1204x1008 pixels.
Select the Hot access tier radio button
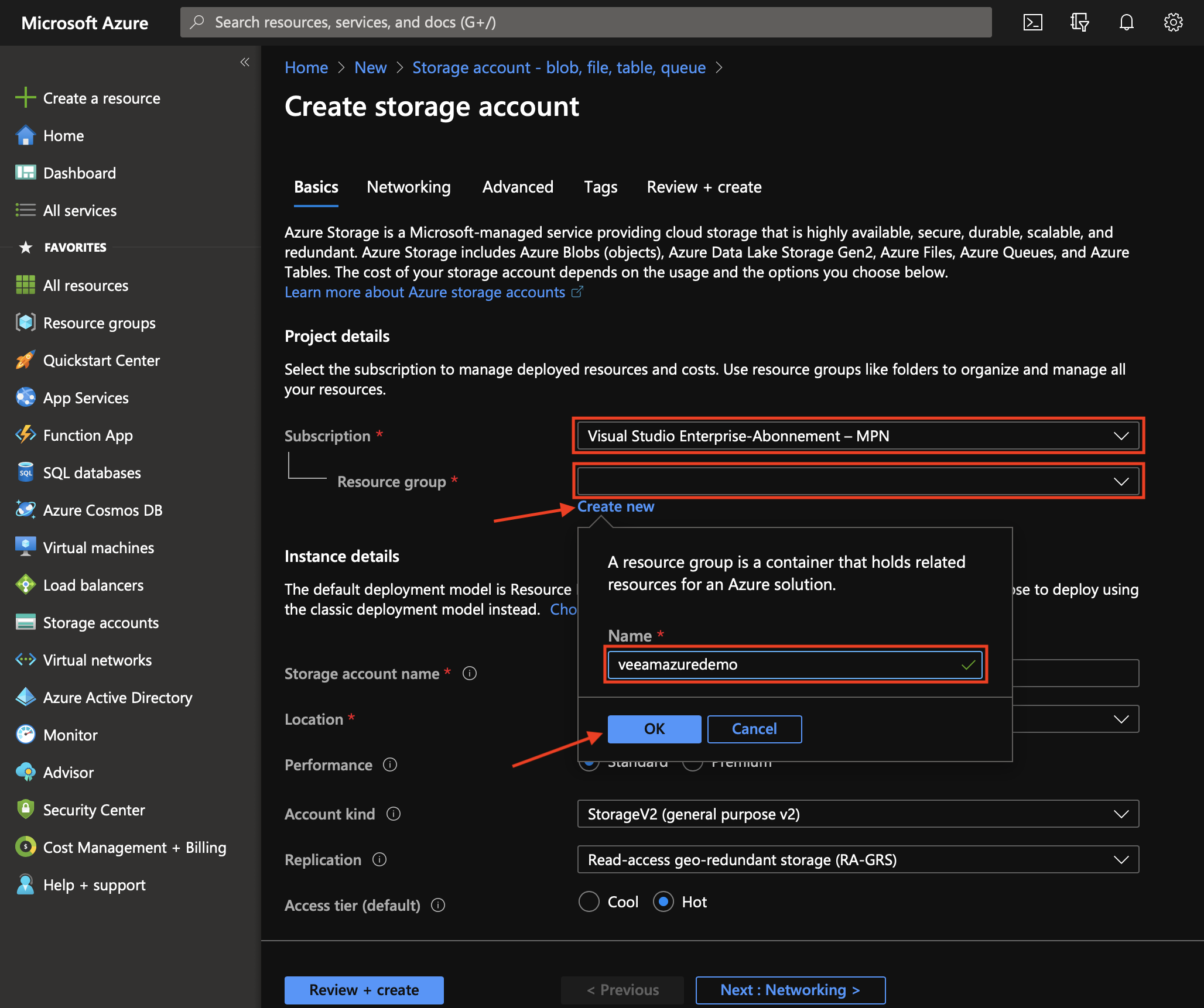click(663, 901)
